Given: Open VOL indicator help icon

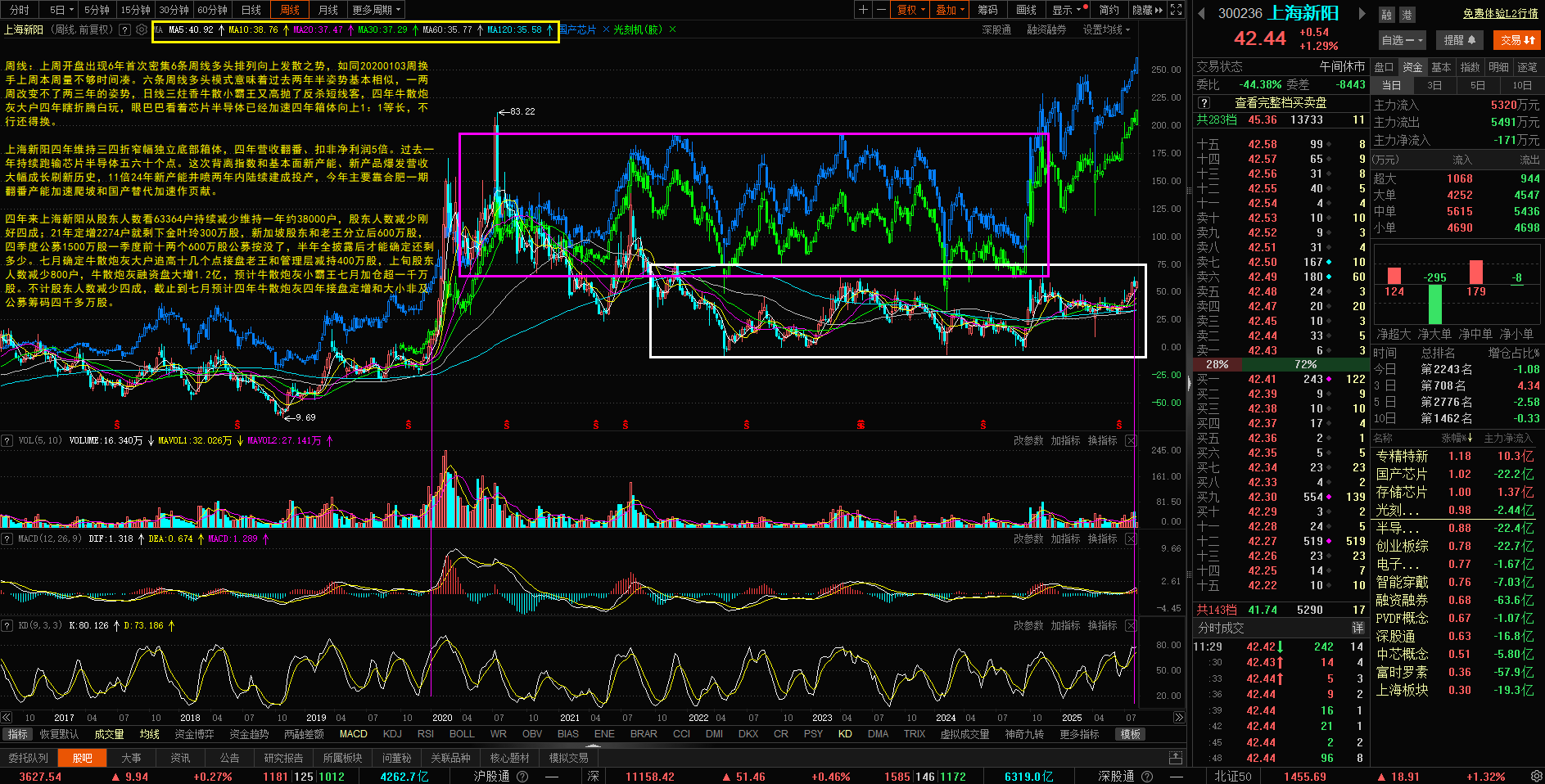Looking at the screenshot, I should [7, 440].
